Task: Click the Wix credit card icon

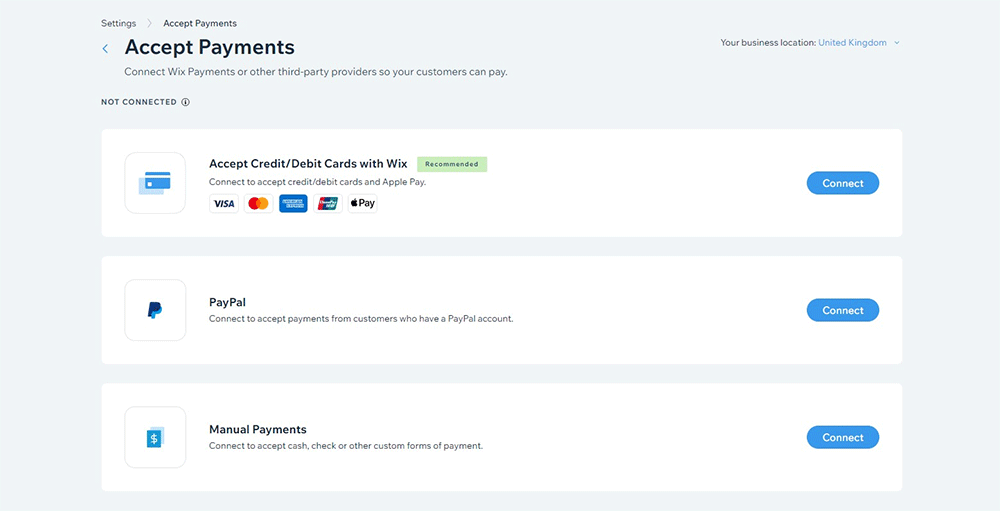Action: point(155,183)
